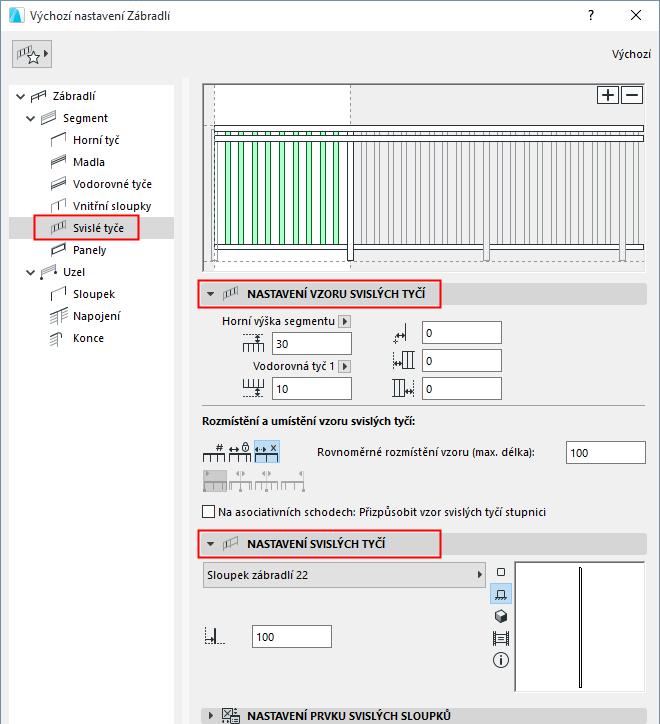Open Horní výška segmentu reference dropdown
Screen dimensions: 660x724
pyautogui.click(x=345, y=321)
